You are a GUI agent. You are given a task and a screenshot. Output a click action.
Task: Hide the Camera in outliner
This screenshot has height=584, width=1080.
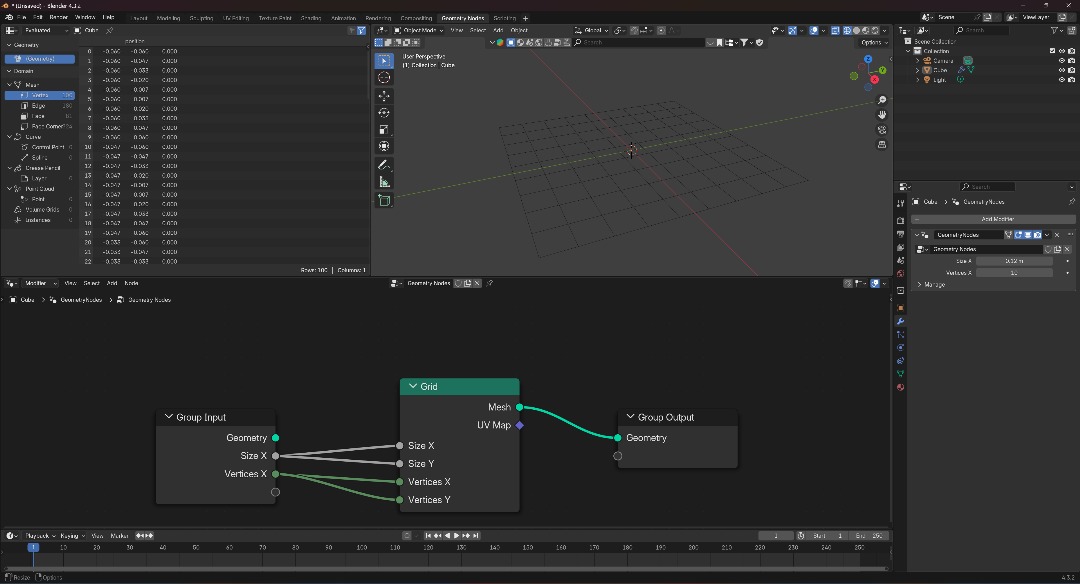1061,61
